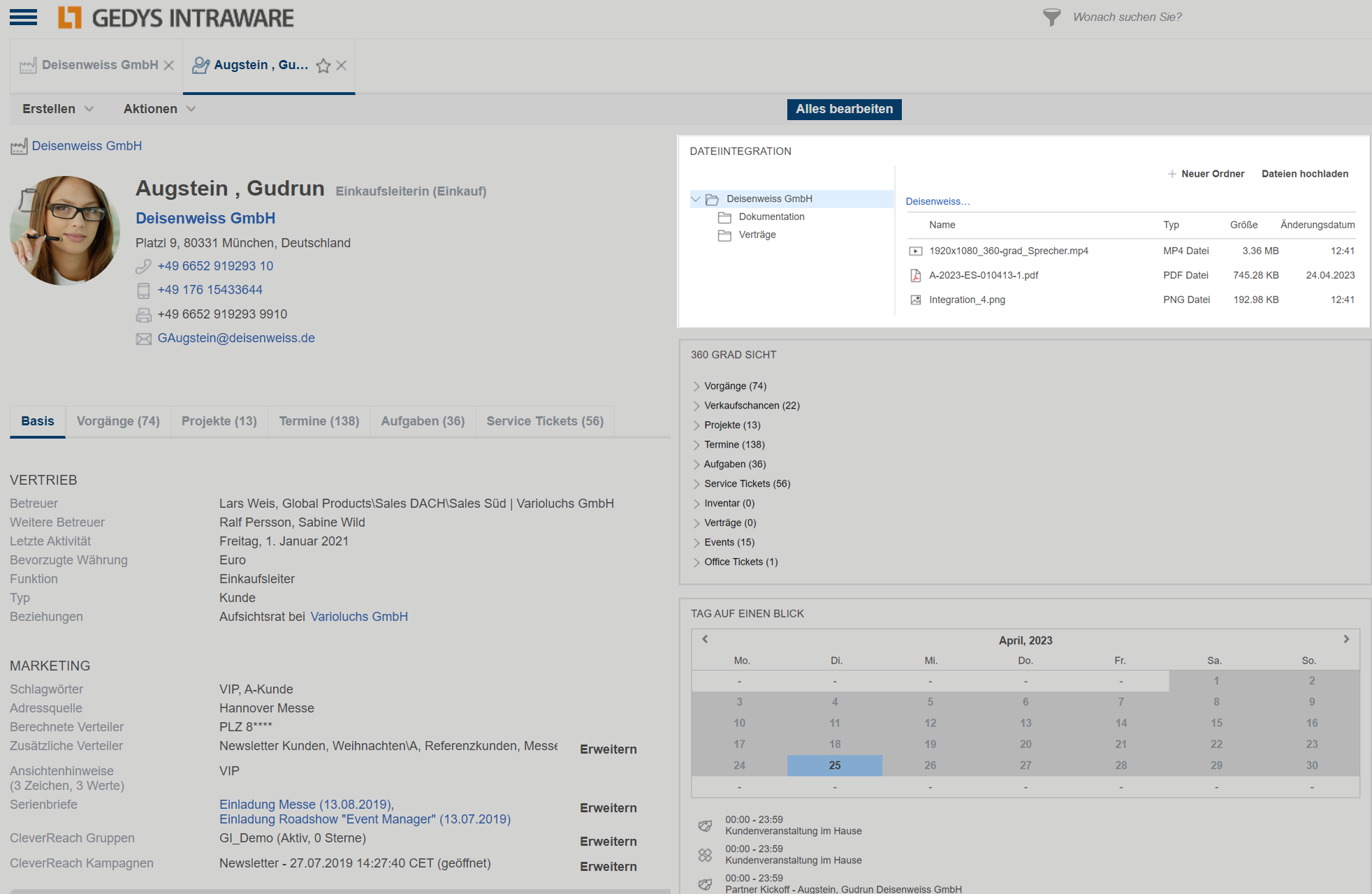Click the factory icon on Deisenweiss GmbH tab
Image resolution: width=1372 pixels, height=894 pixels.
28,66
